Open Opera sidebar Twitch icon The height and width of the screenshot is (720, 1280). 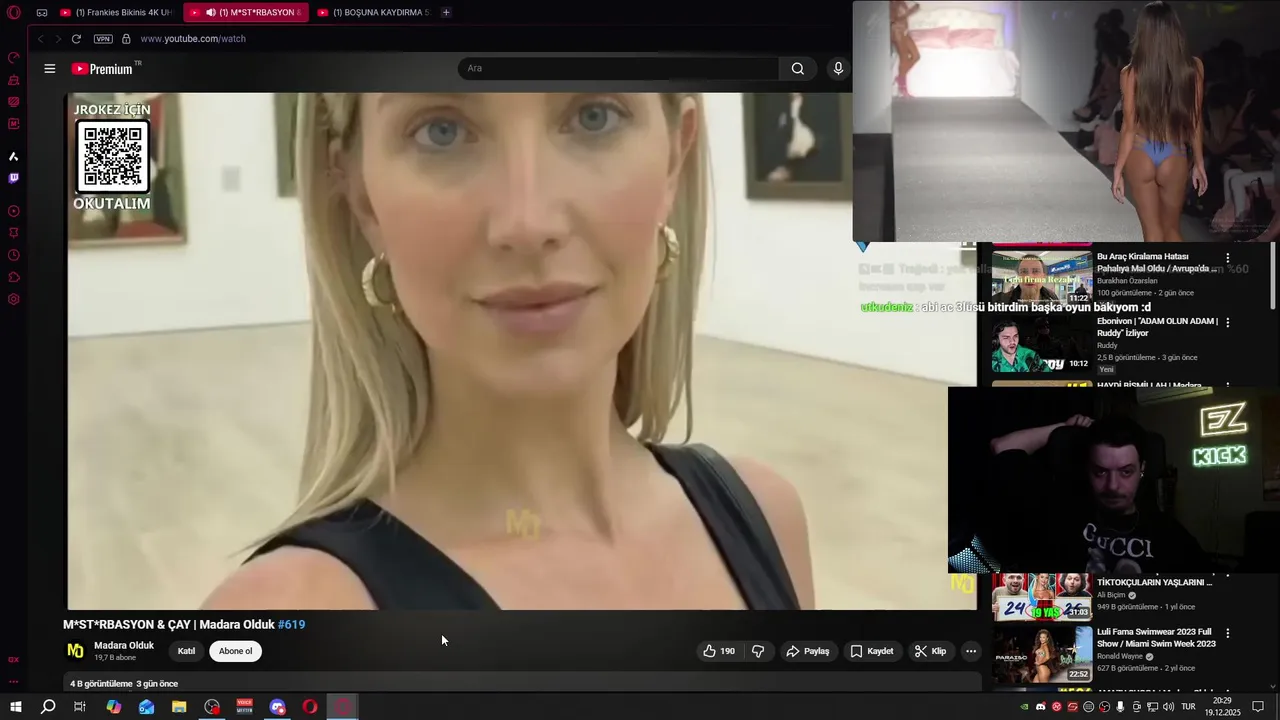(14, 178)
